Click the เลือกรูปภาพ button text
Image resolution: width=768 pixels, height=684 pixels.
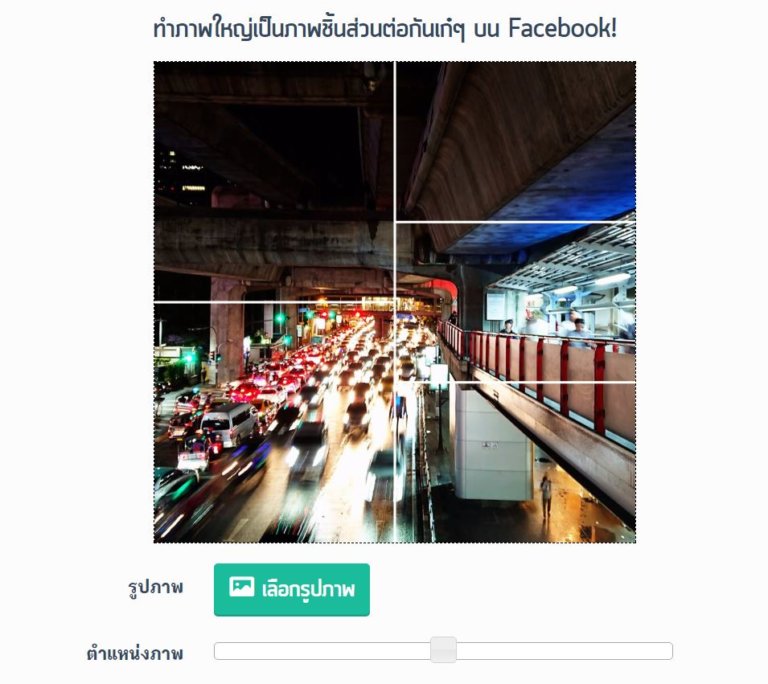click(x=308, y=589)
